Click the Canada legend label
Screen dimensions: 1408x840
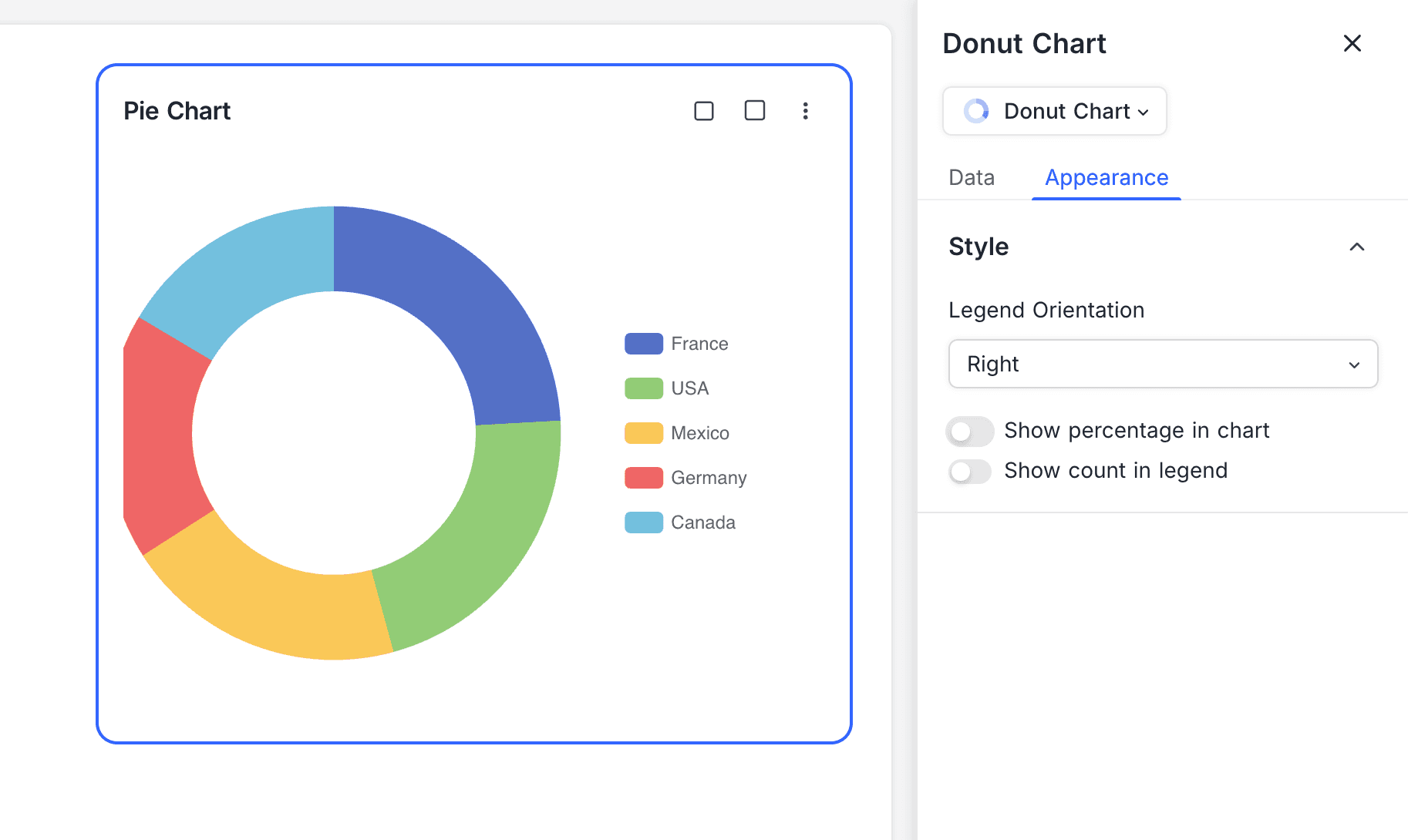click(x=702, y=522)
